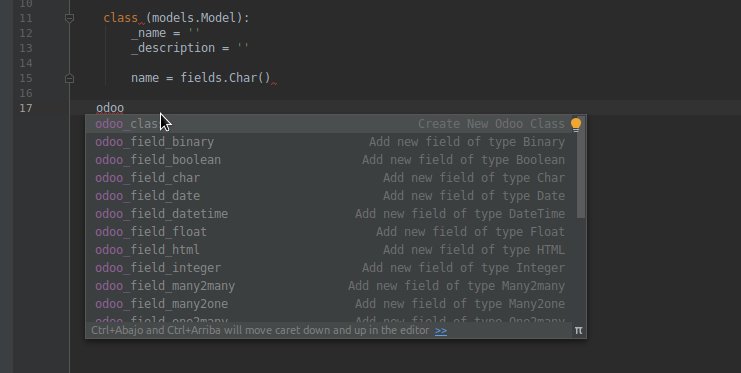Click the fold end marker on line 15
Screen dimensions: 741x373
pos(69,78)
